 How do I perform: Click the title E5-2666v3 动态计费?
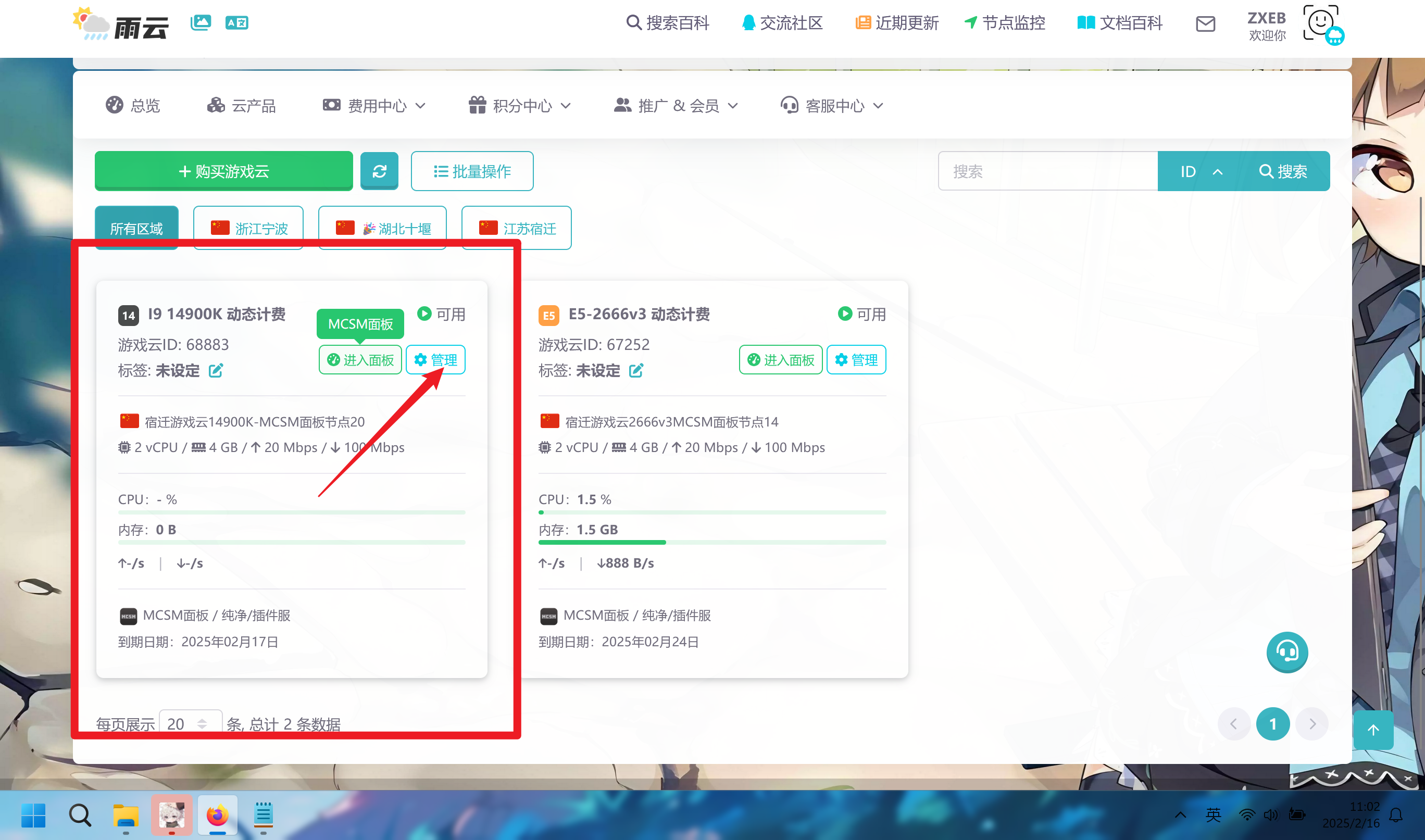pos(639,314)
